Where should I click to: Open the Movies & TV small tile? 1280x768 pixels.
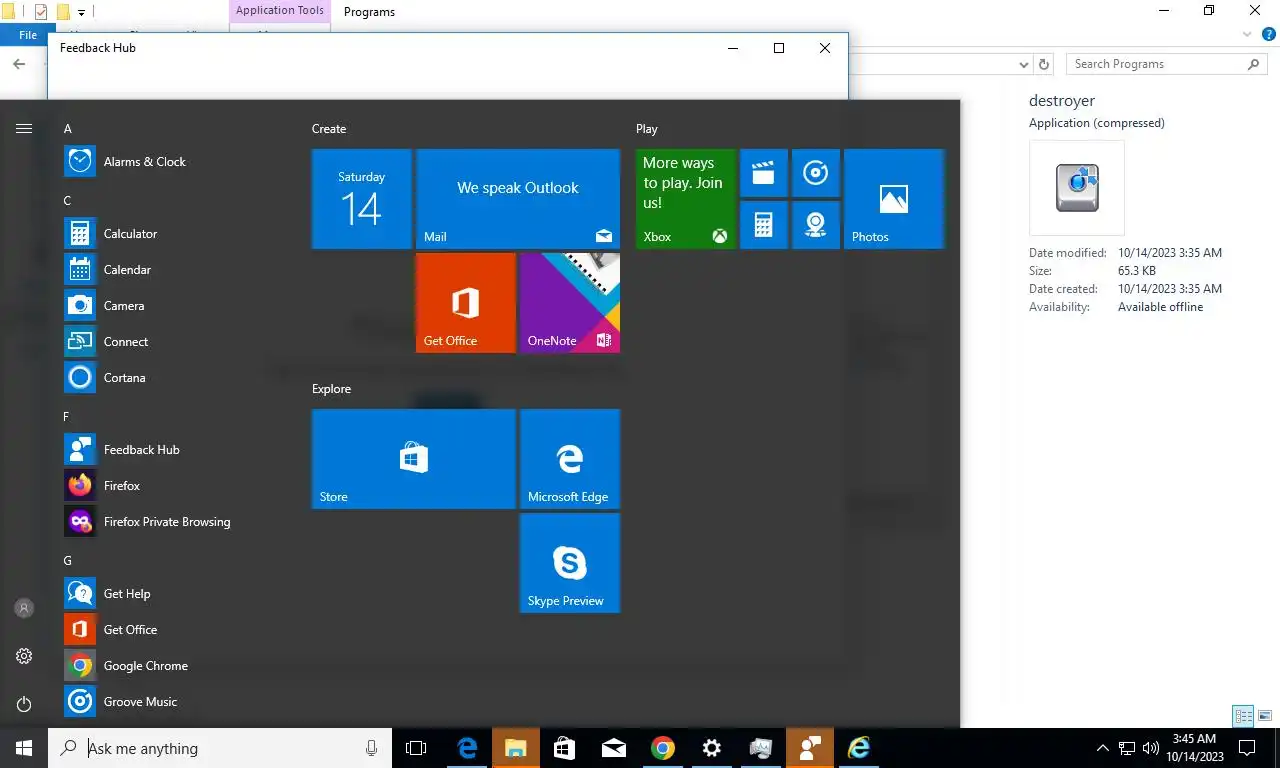click(x=764, y=173)
